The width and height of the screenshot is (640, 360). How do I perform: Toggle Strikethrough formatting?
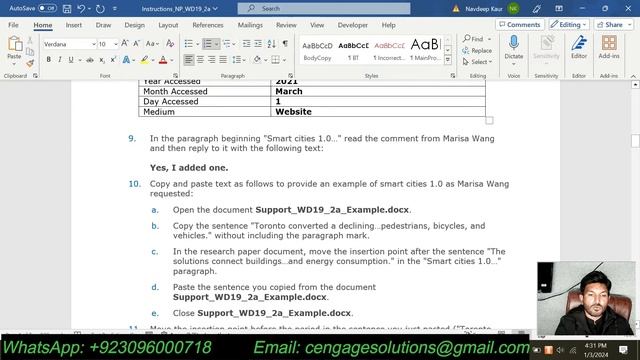pyautogui.click(x=90, y=60)
